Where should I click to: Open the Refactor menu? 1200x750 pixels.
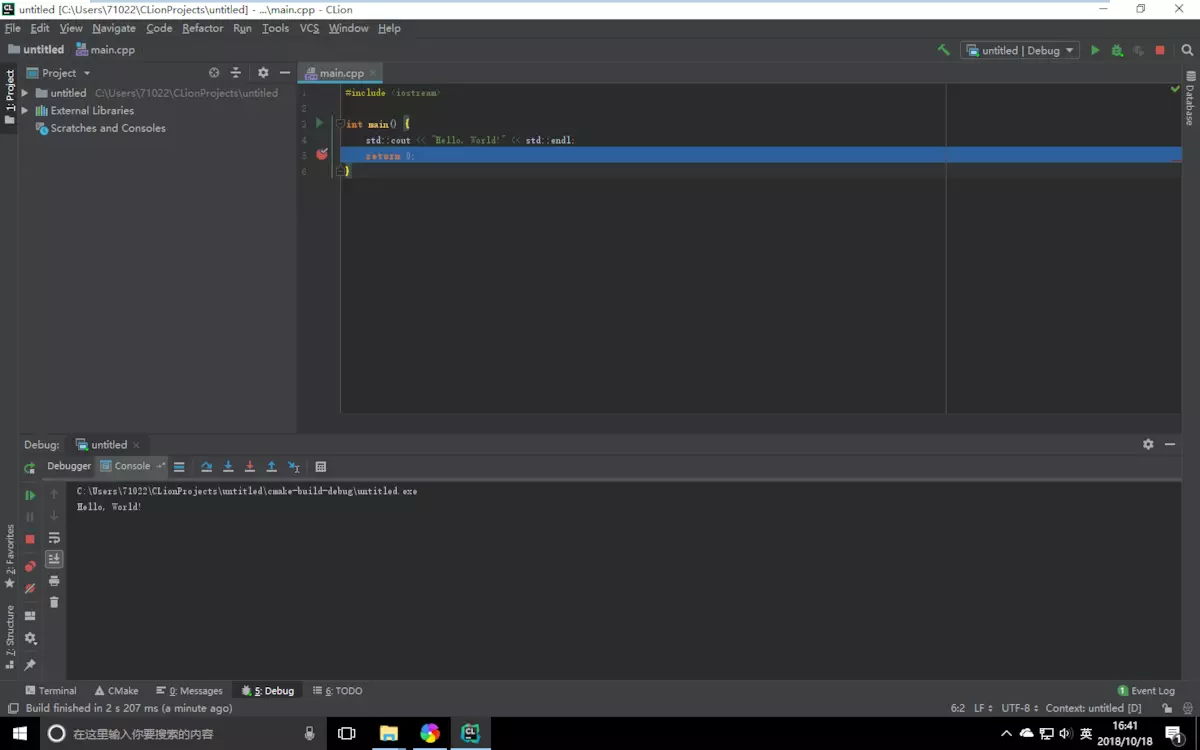pos(202,28)
